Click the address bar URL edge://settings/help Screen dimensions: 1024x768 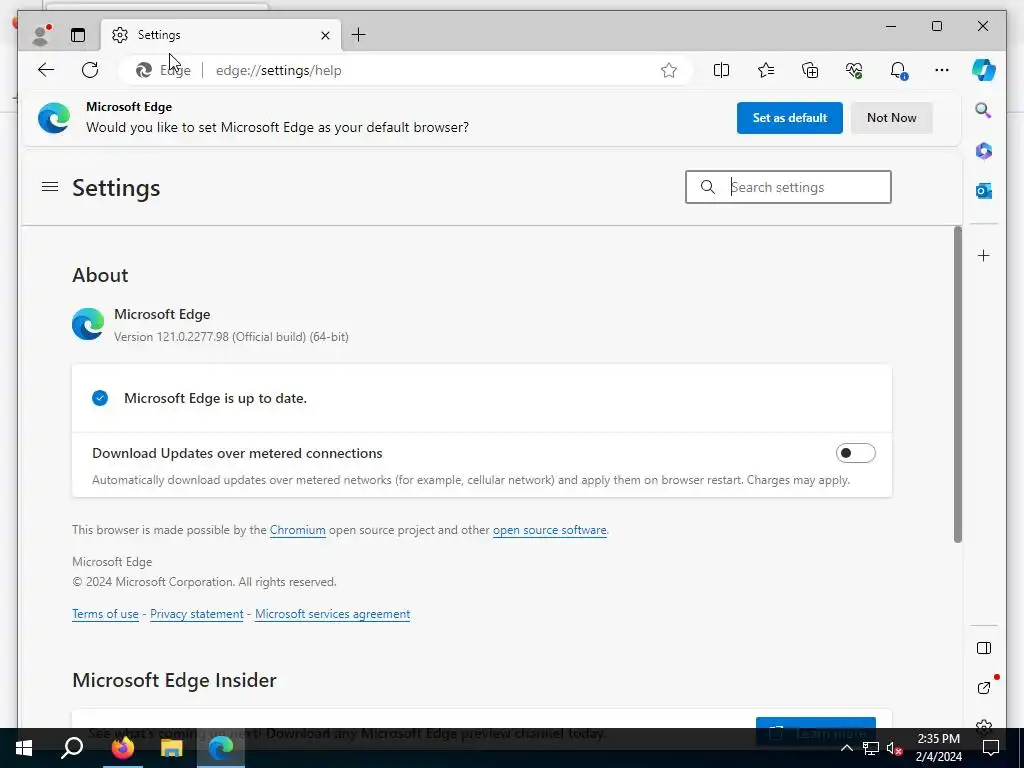point(279,71)
